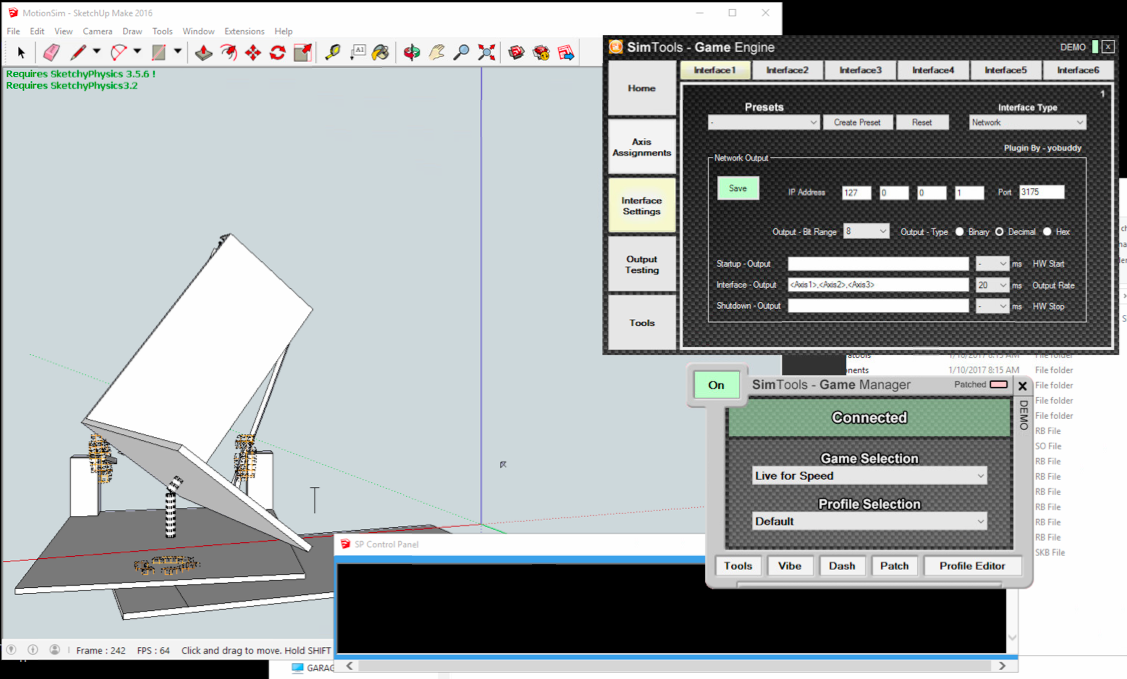The width and height of the screenshot is (1127, 679).
Task: Click the Patch button in Game Manager
Action: 894,566
